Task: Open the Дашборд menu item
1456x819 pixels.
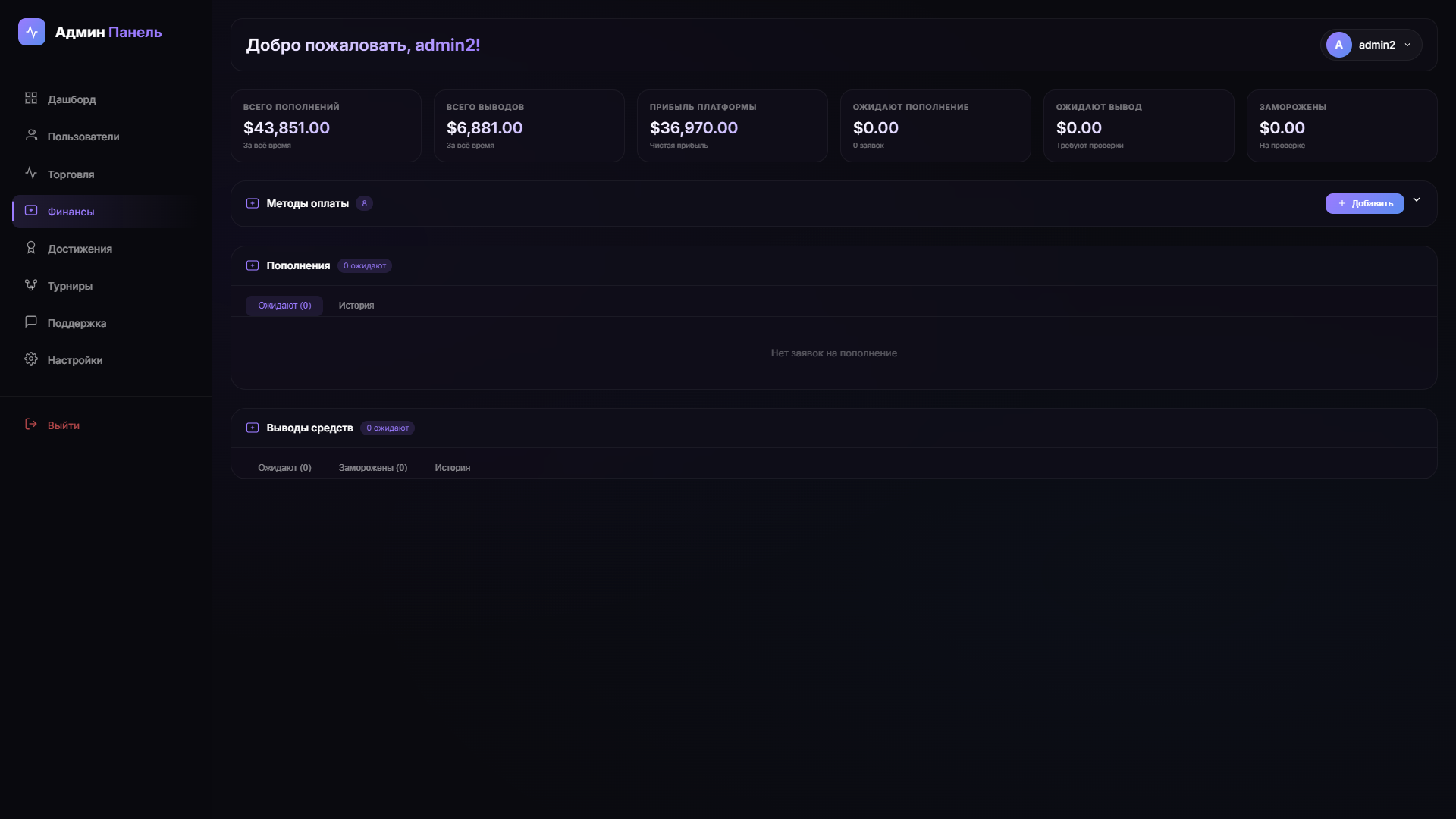Action: pyautogui.click(x=106, y=99)
